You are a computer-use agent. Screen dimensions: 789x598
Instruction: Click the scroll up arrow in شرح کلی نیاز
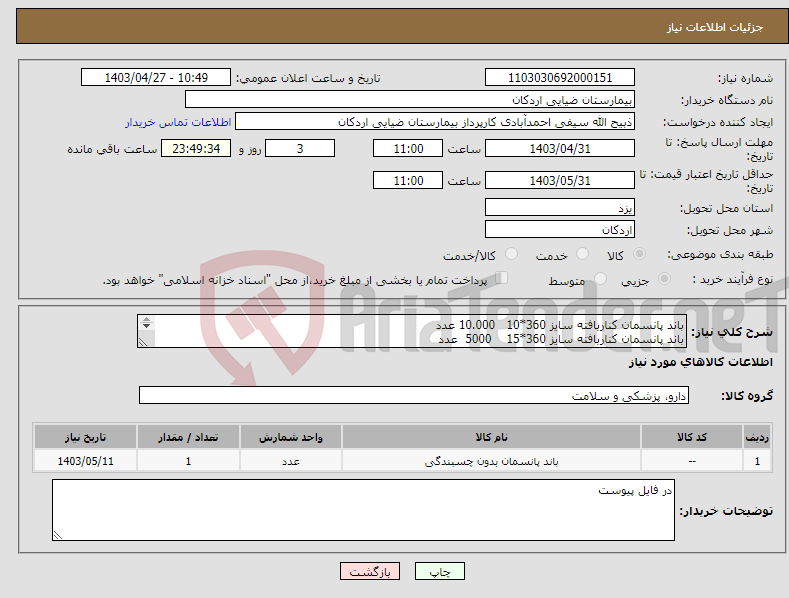click(x=146, y=319)
